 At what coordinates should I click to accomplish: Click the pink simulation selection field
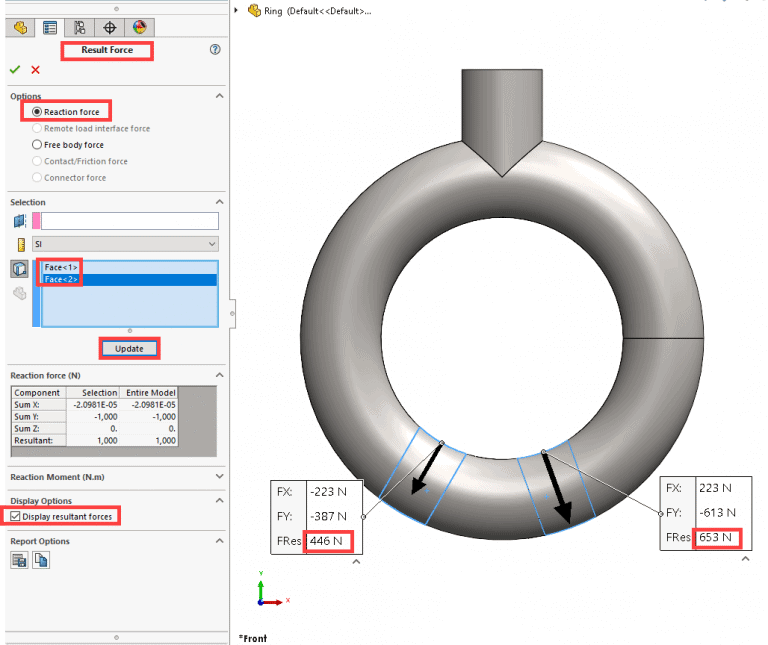pyautogui.click(x=128, y=221)
